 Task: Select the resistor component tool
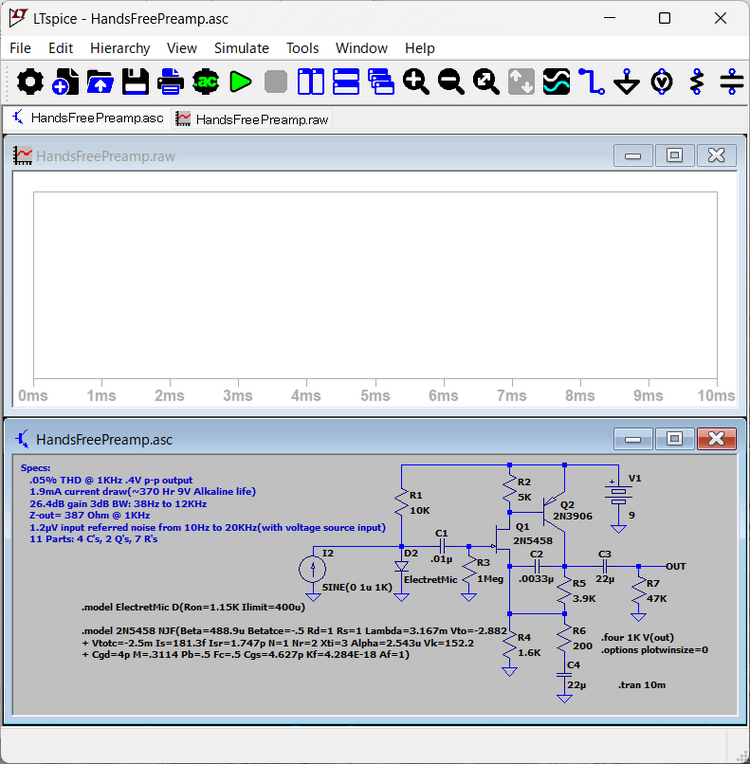[697, 82]
